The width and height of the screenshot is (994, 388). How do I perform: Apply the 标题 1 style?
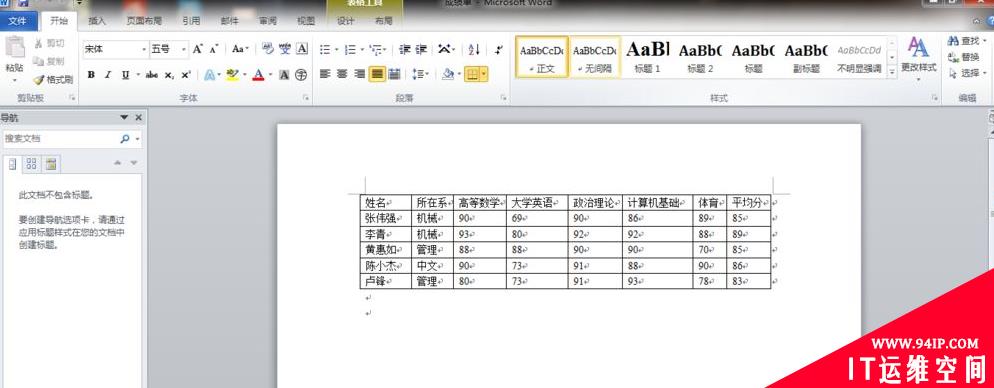click(x=648, y=56)
